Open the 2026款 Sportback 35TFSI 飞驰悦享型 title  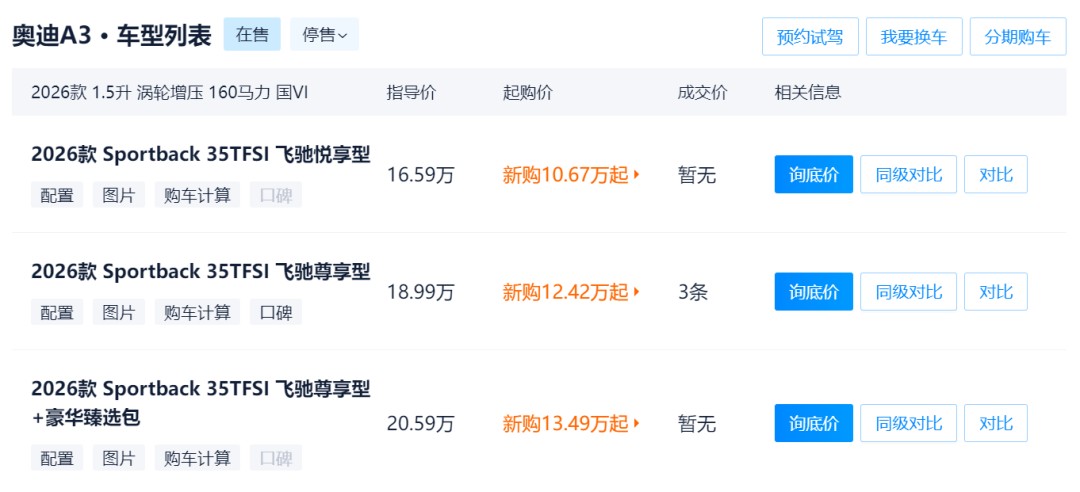click(200, 155)
